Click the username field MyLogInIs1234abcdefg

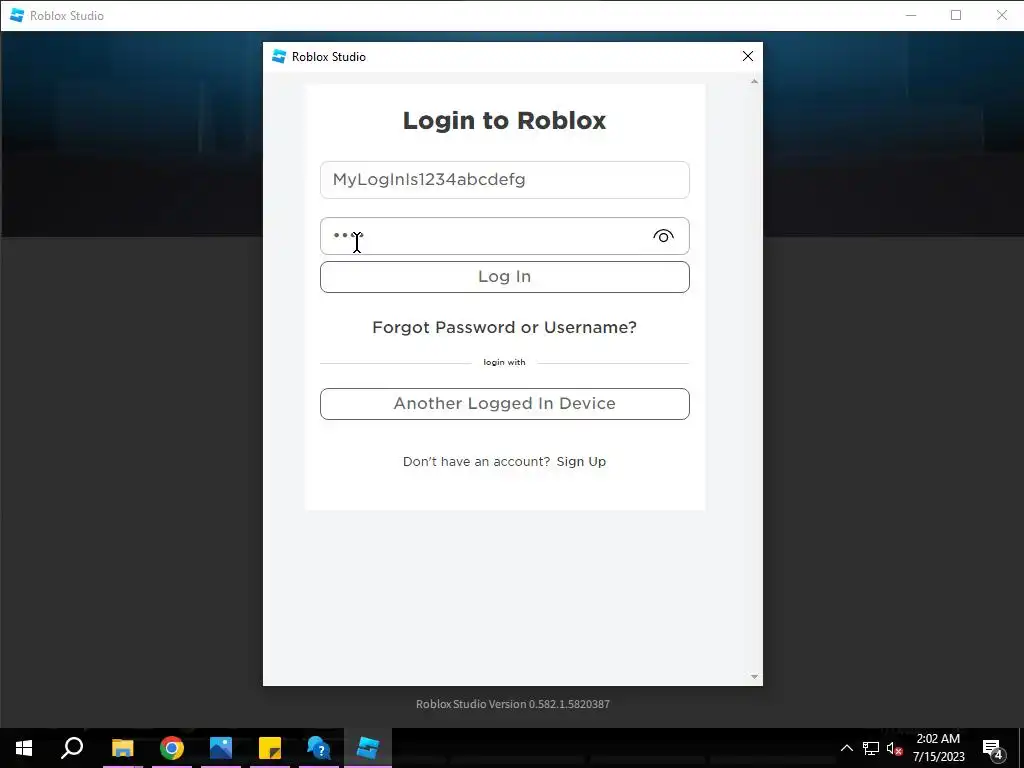(505, 180)
